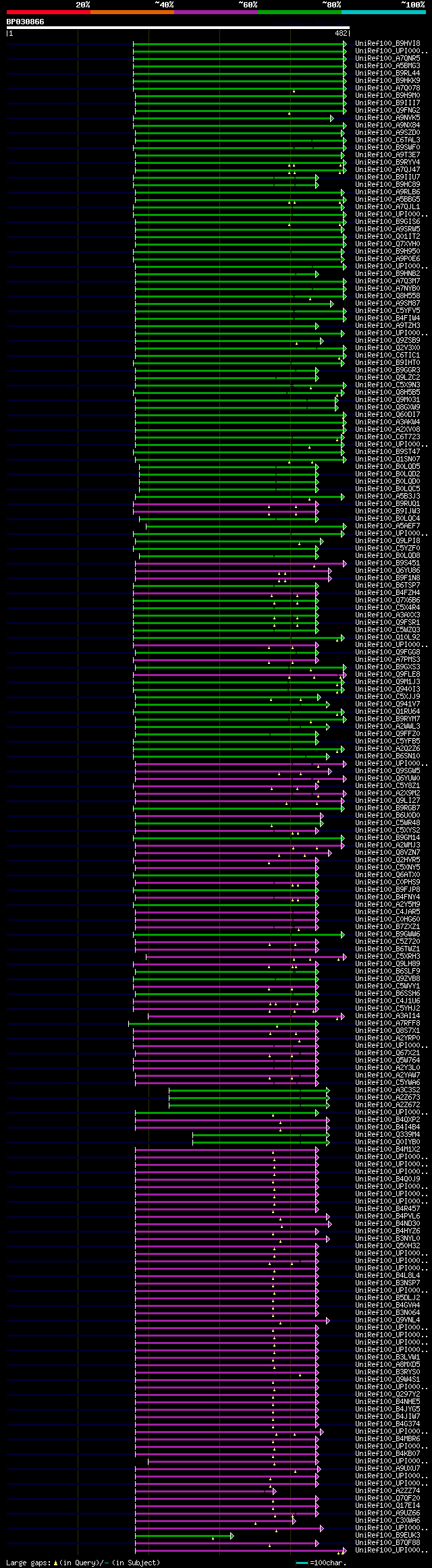
Task: Select hit label UniRef100_B9GIS6
Action: (388, 221)
